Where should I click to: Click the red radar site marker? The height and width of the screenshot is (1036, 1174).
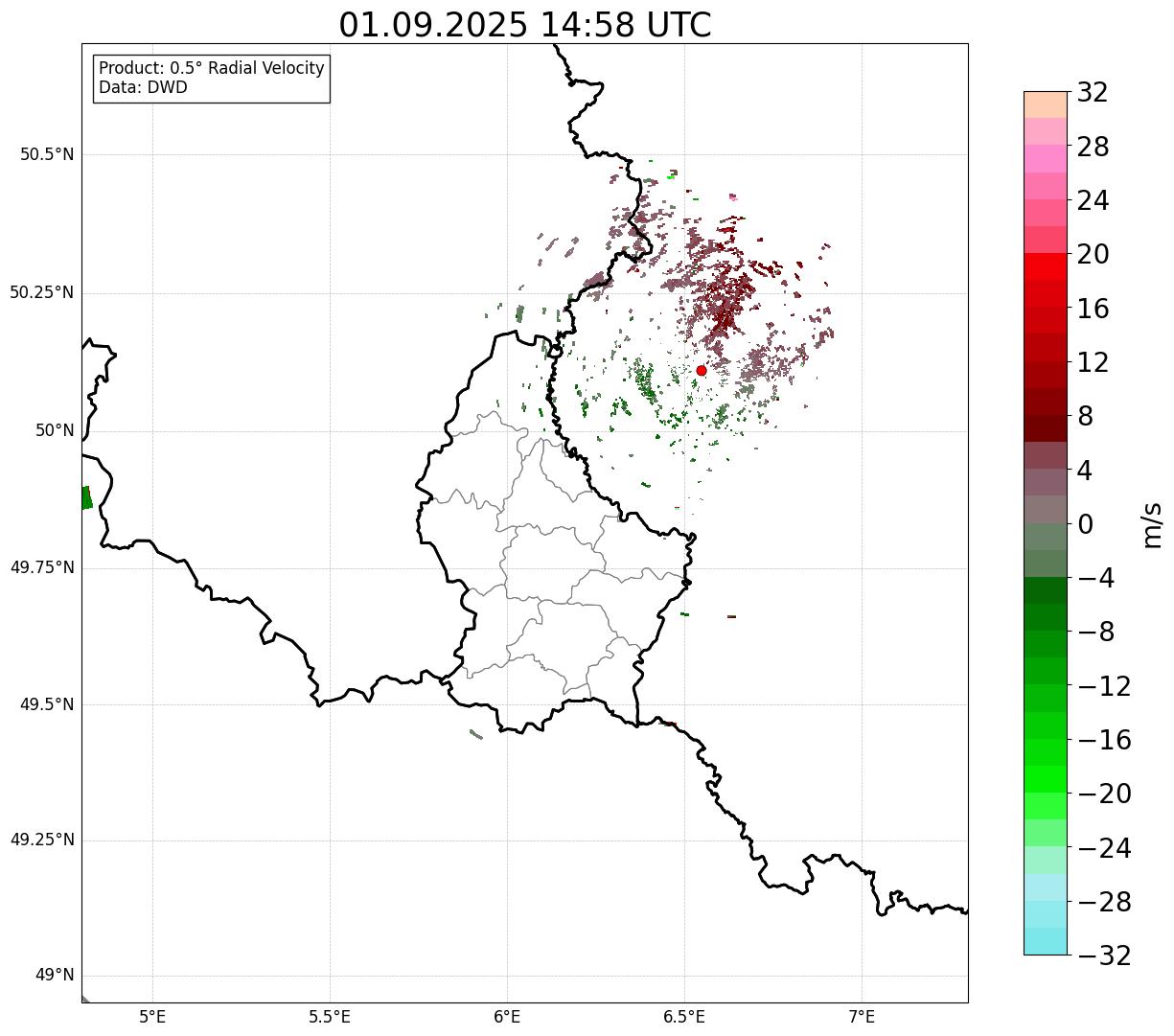(x=702, y=371)
